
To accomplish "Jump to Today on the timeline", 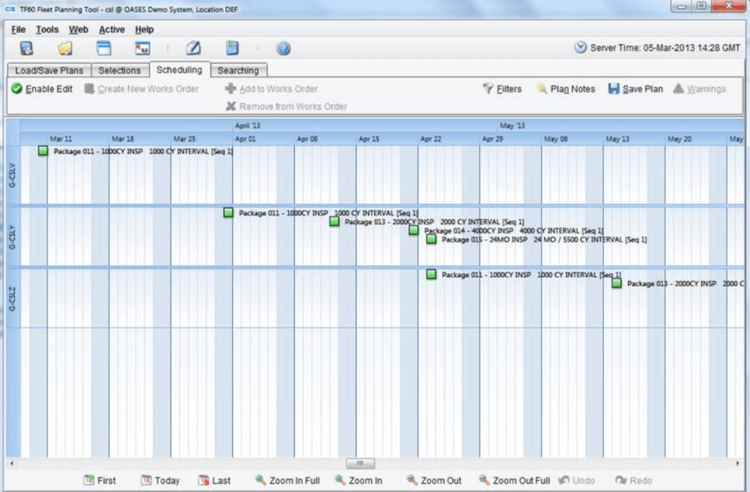I will (160, 481).
